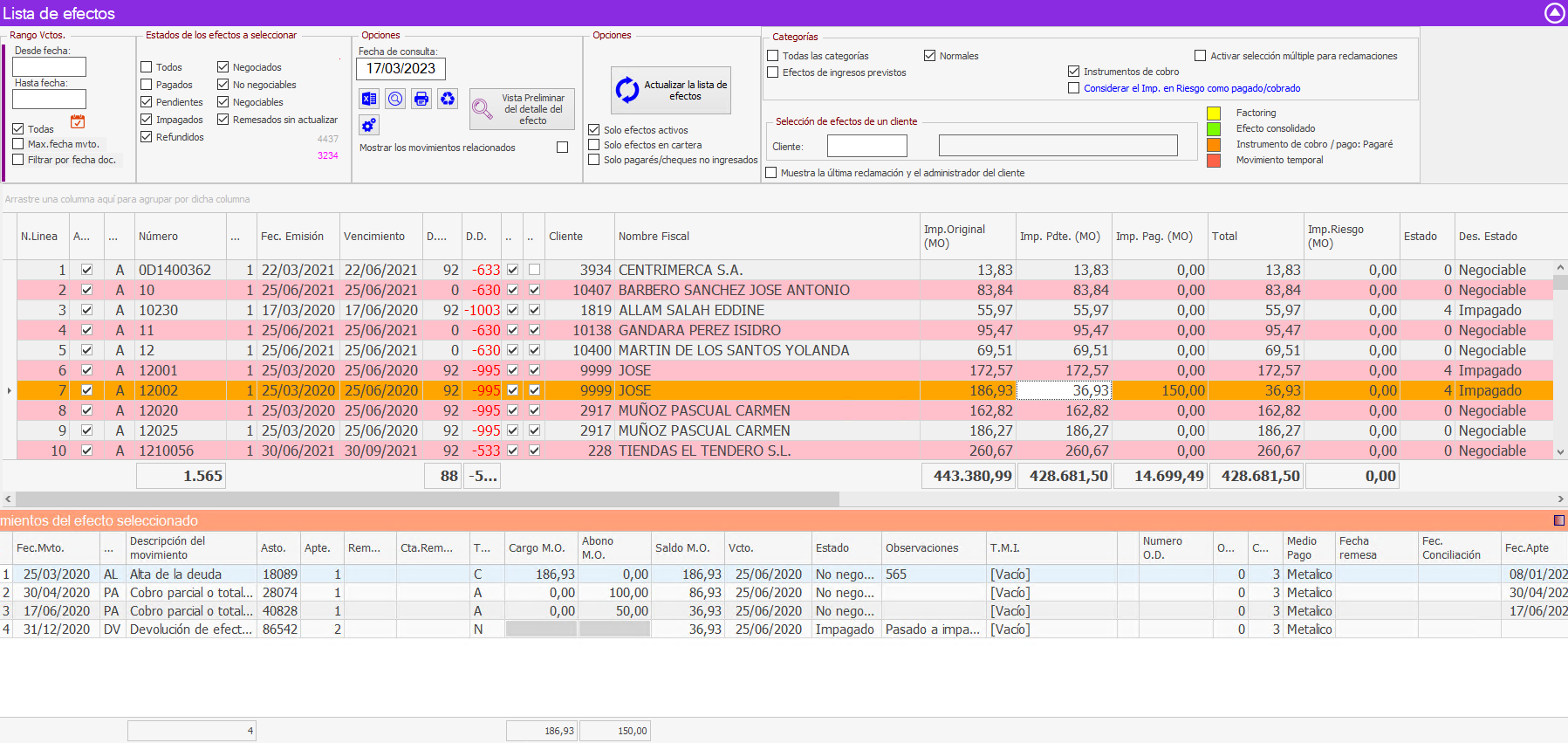
Task: Click the square icon in orange movements header
Action: [1559, 520]
